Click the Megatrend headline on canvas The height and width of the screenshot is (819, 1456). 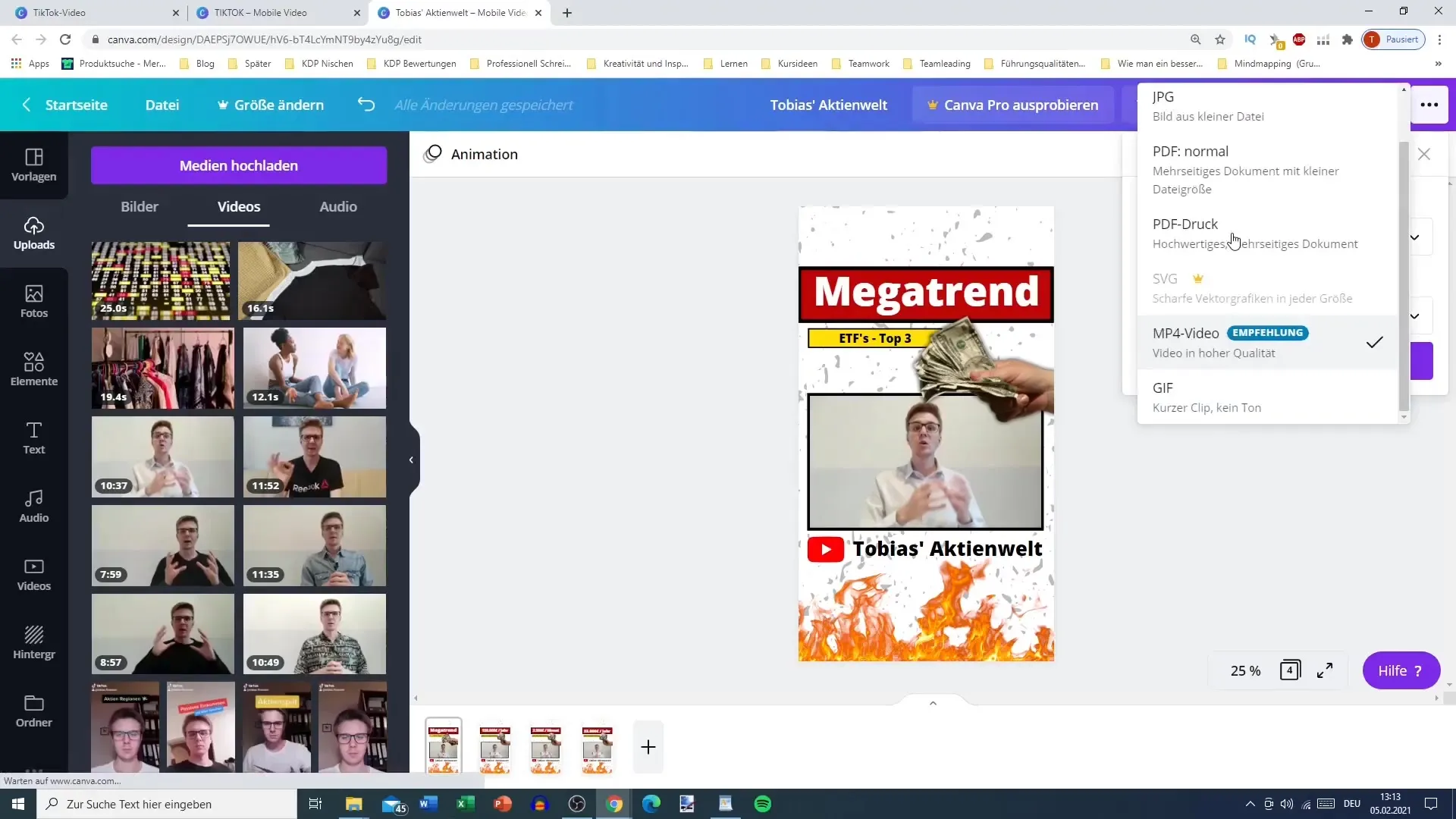(926, 293)
